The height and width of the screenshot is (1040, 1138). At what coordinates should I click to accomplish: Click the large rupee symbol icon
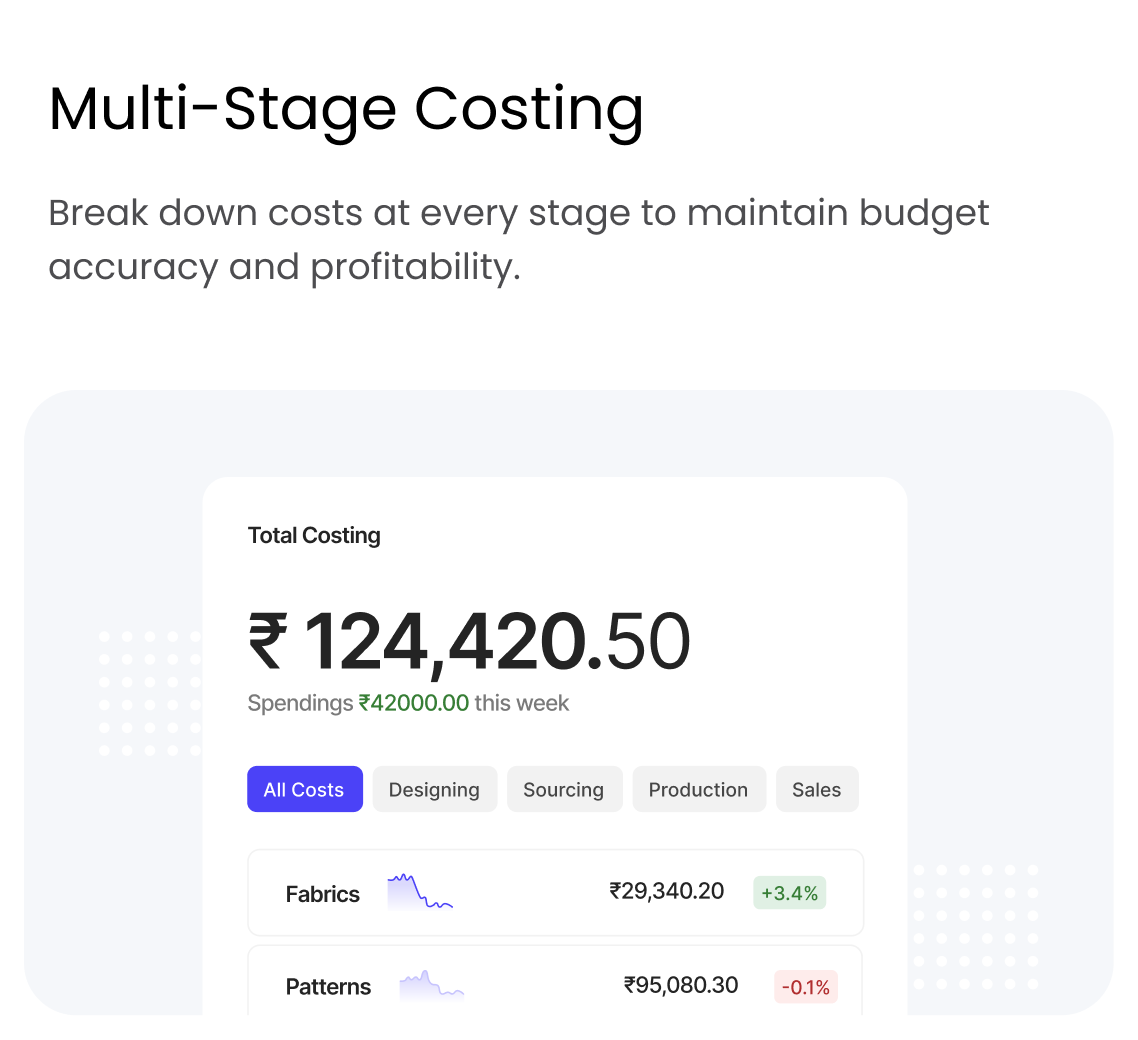point(267,642)
